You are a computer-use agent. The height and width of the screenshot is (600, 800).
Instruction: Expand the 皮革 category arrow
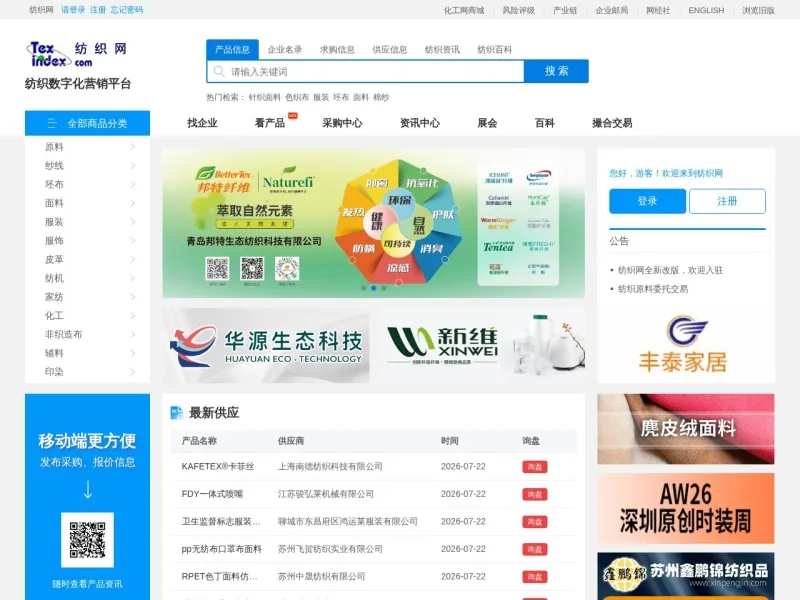click(x=133, y=259)
